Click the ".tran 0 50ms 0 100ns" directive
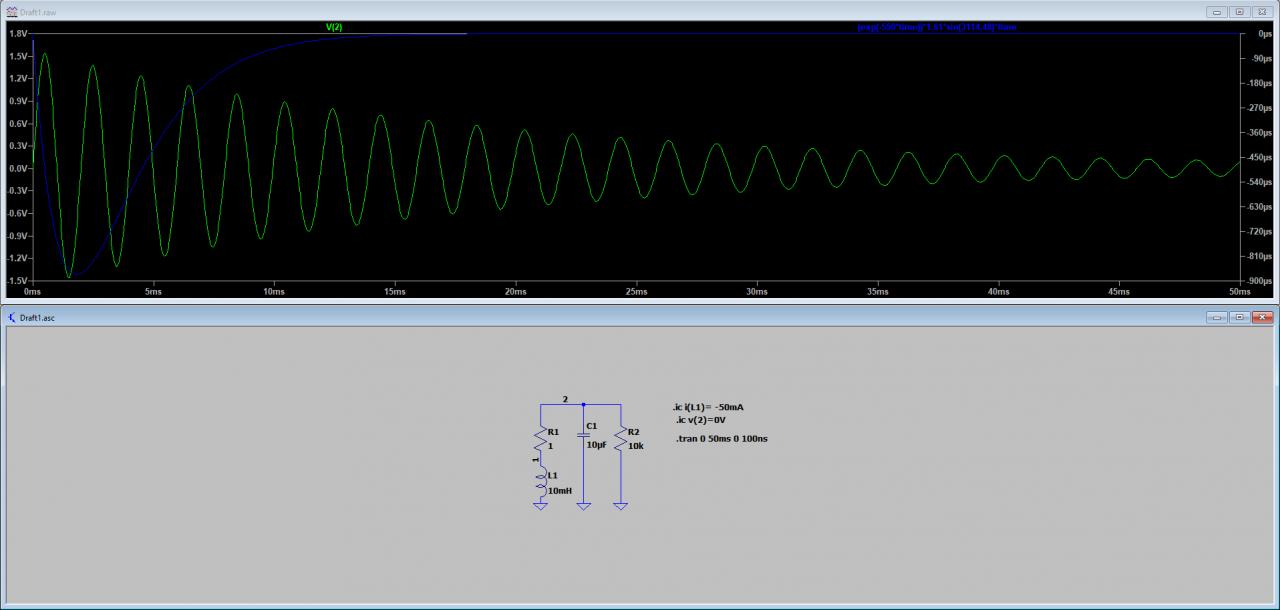Screen dimensions: 1280x610 [722, 439]
